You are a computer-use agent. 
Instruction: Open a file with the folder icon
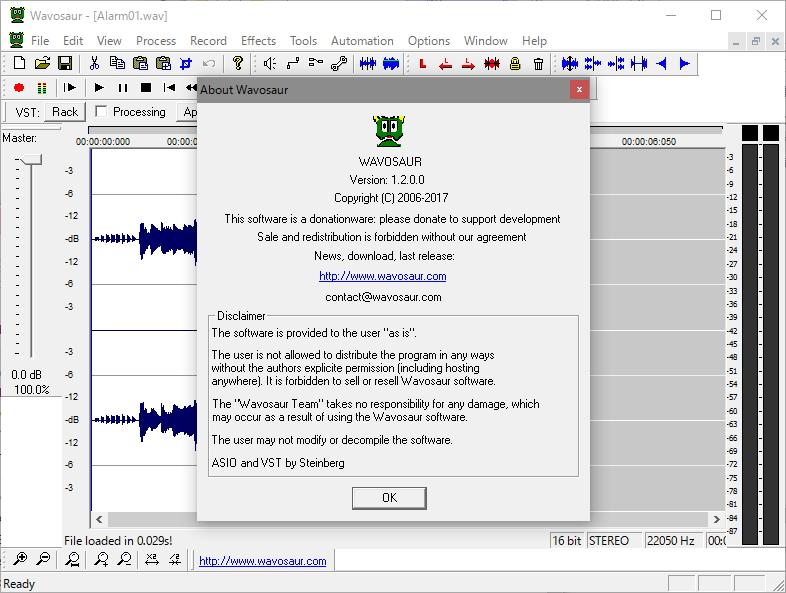coord(43,63)
